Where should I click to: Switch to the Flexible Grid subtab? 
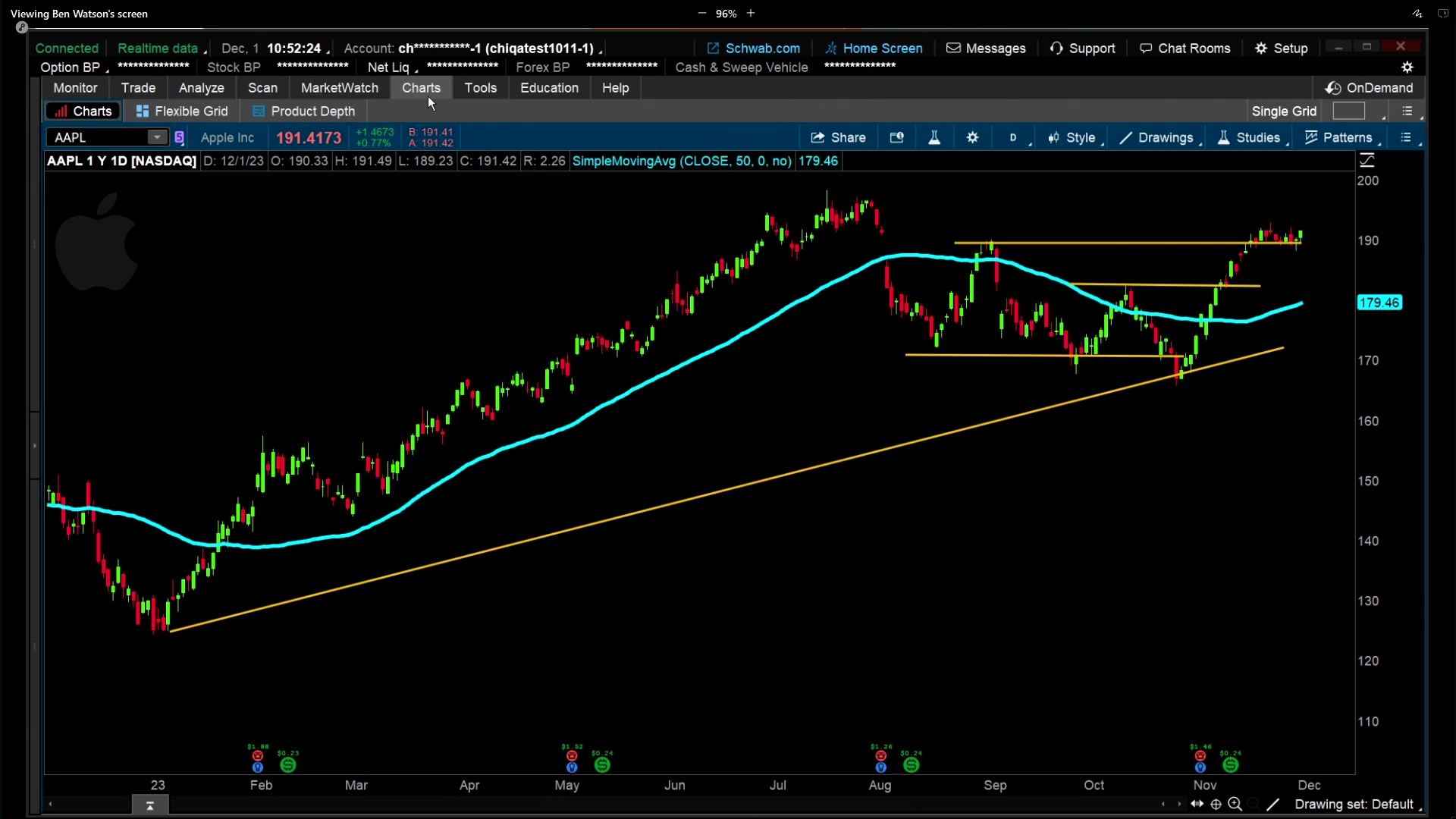tap(182, 111)
